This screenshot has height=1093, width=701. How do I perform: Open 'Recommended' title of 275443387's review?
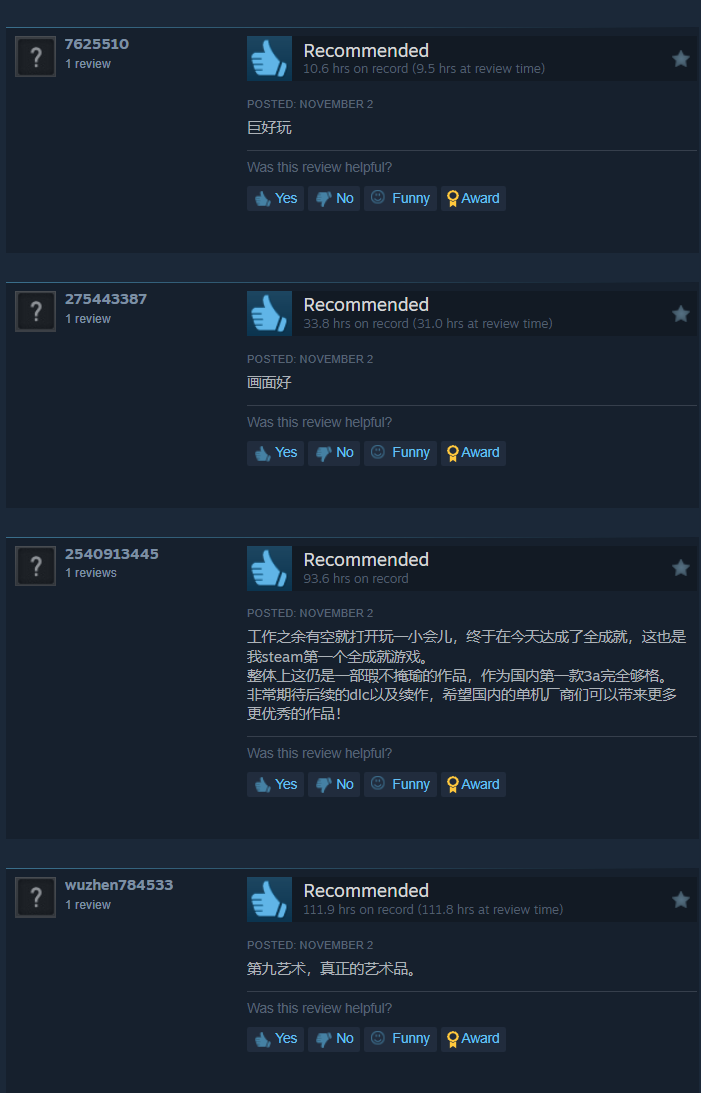pos(366,305)
